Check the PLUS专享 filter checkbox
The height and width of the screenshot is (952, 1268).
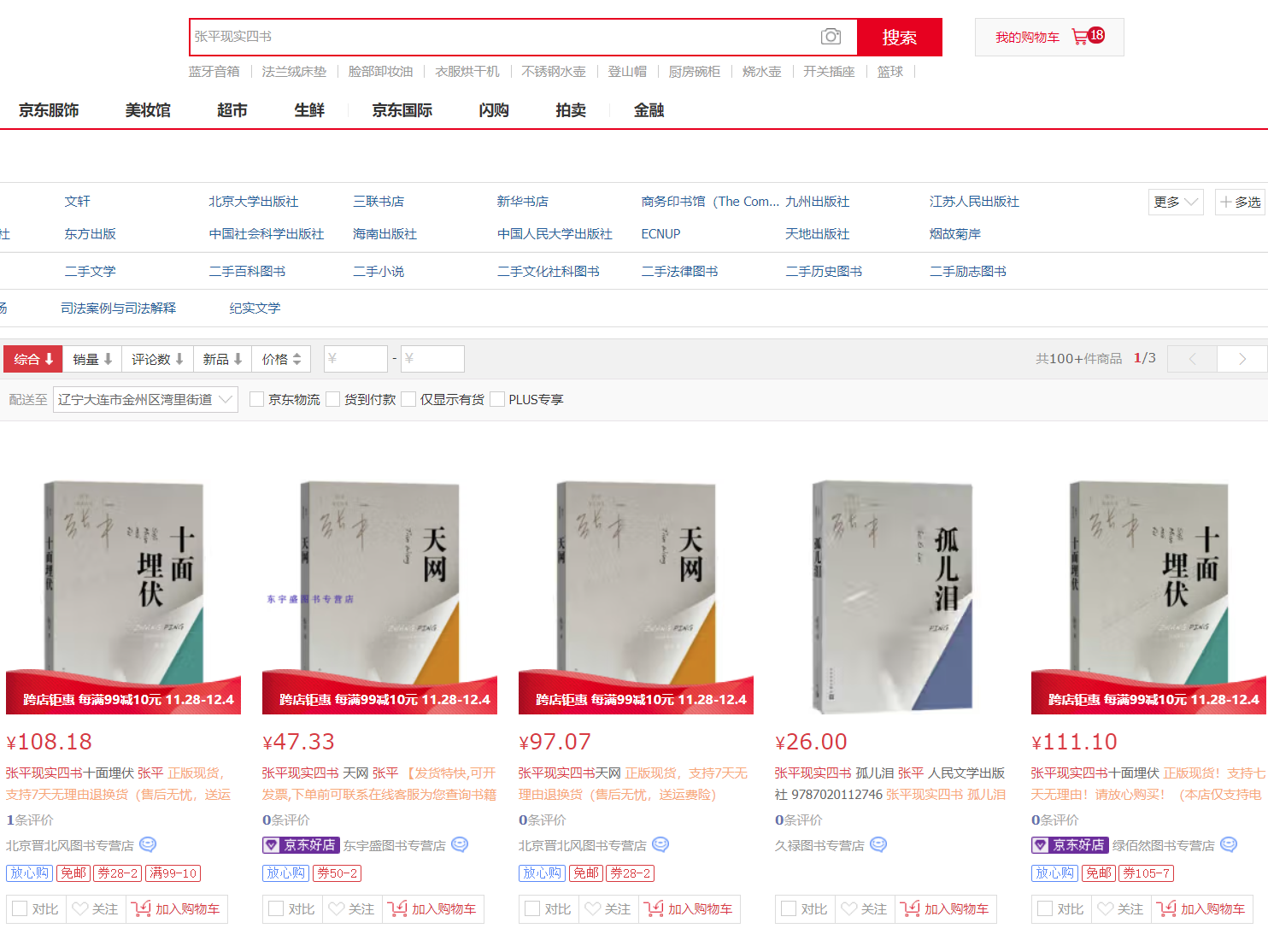pos(497,399)
